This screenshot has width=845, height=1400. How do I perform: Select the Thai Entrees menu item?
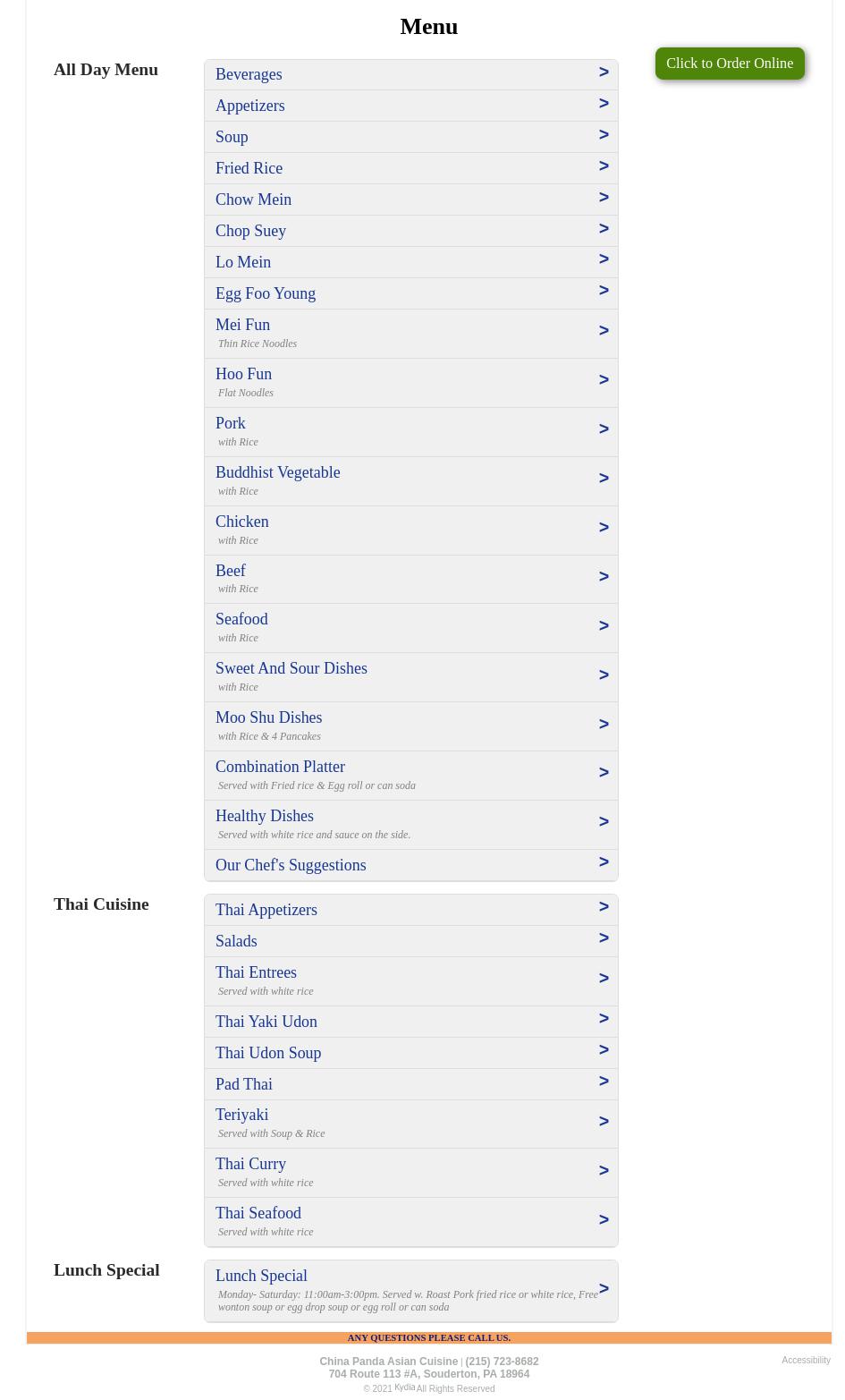pos(256,973)
